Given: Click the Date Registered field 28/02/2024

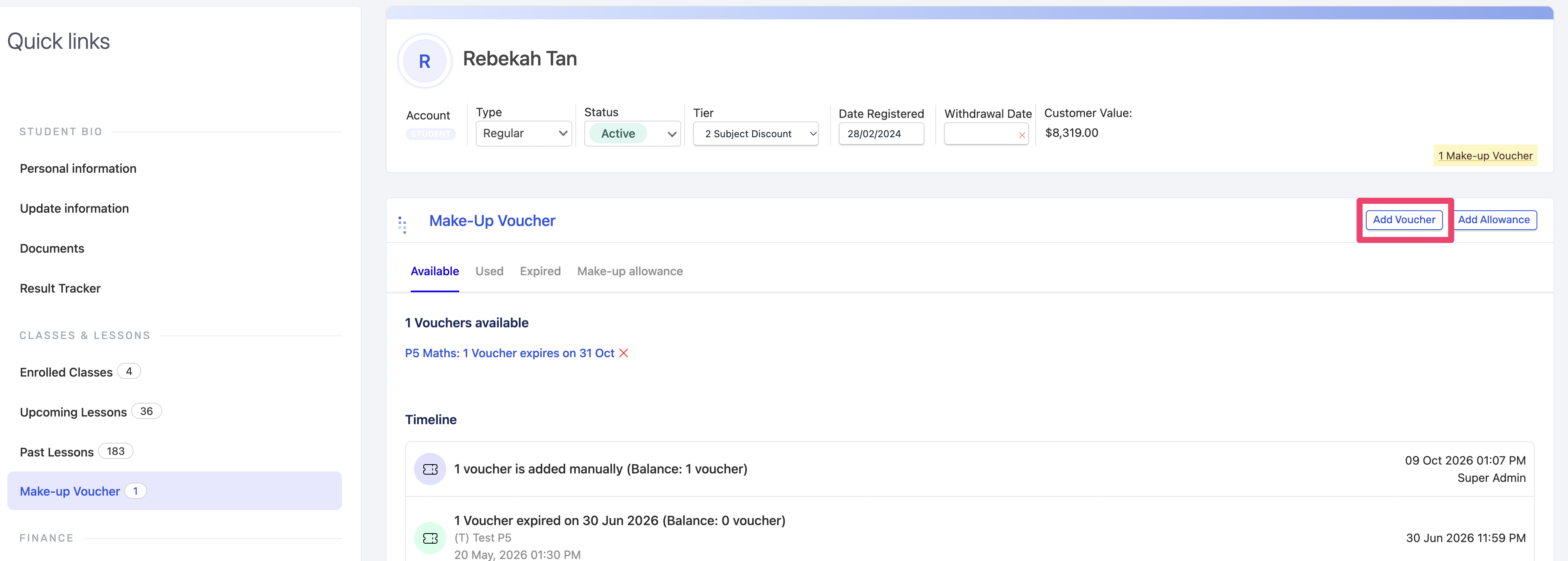Looking at the screenshot, I should pyautogui.click(x=881, y=134).
